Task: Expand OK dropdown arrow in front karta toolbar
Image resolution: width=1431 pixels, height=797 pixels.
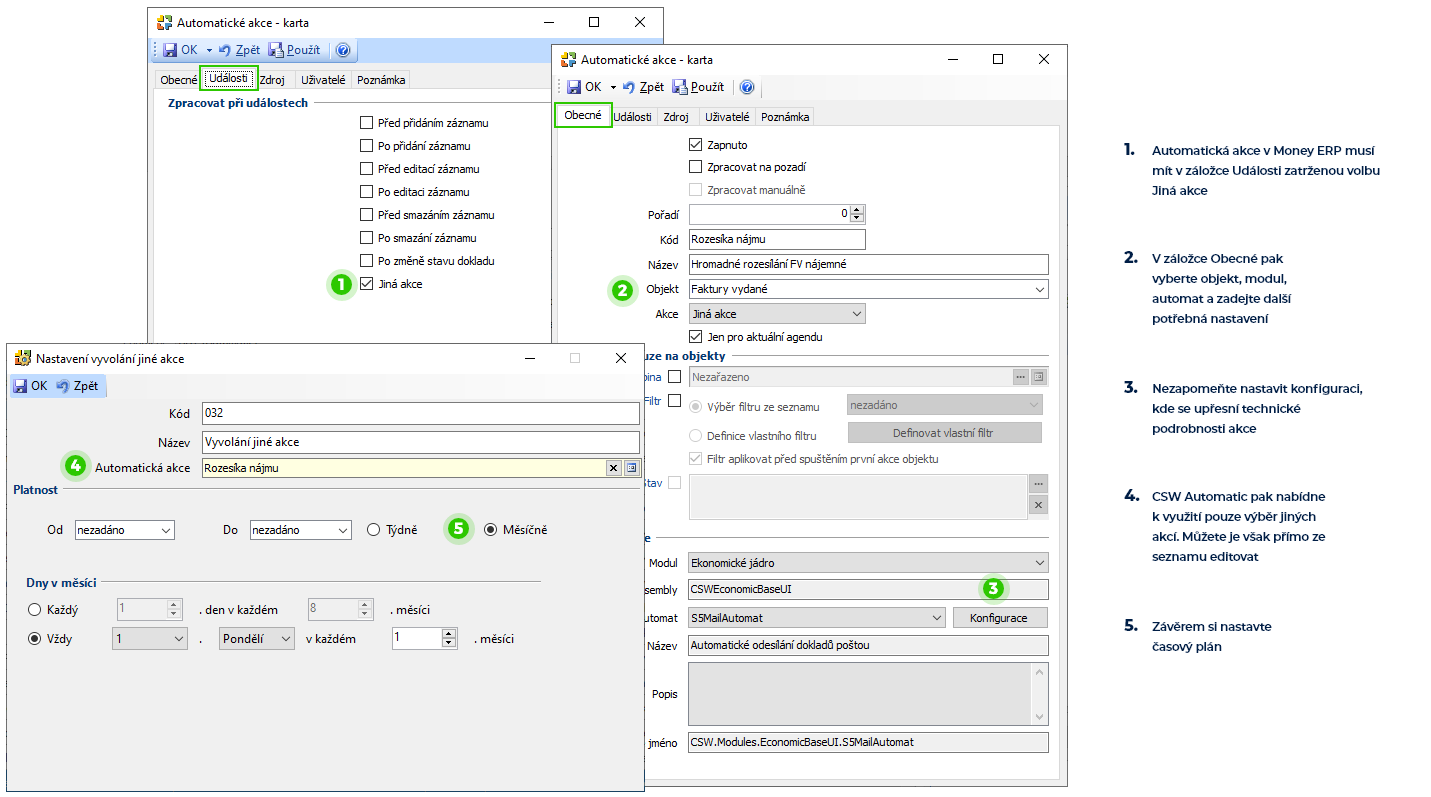Action: tap(613, 88)
